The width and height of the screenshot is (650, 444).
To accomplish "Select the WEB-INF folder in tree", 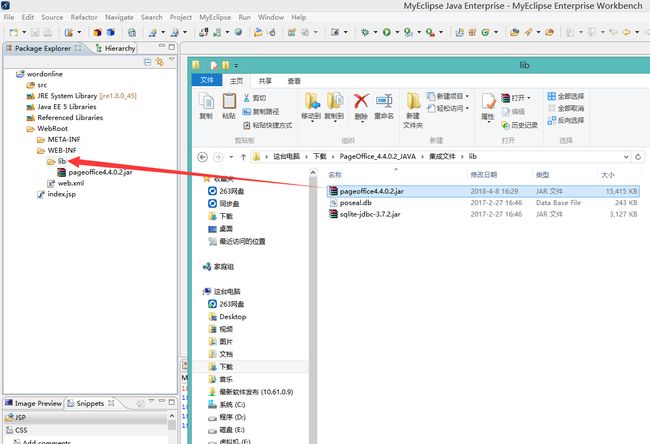I will [x=57, y=150].
